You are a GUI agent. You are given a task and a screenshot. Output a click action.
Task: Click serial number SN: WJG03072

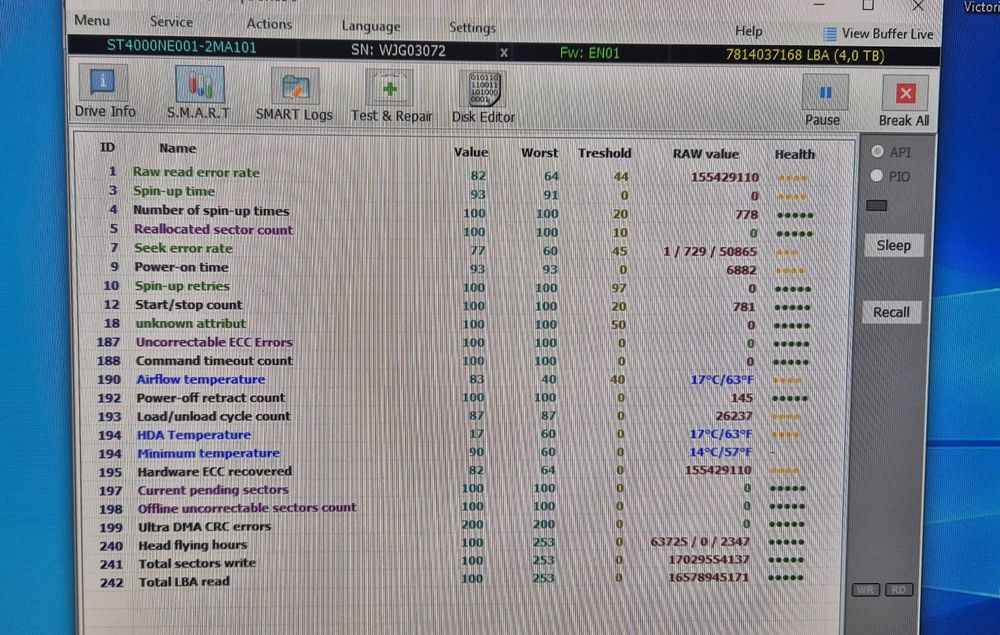coord(398,50)
